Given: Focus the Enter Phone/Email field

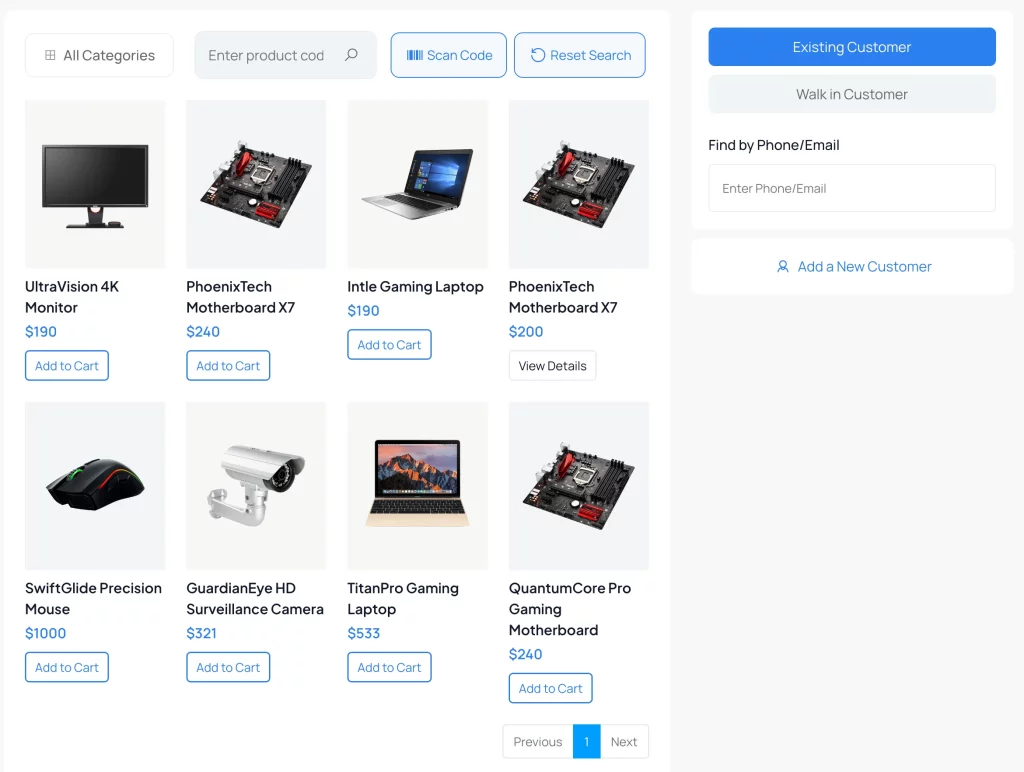Looking at the screenshot, I should tap(852, 188).
